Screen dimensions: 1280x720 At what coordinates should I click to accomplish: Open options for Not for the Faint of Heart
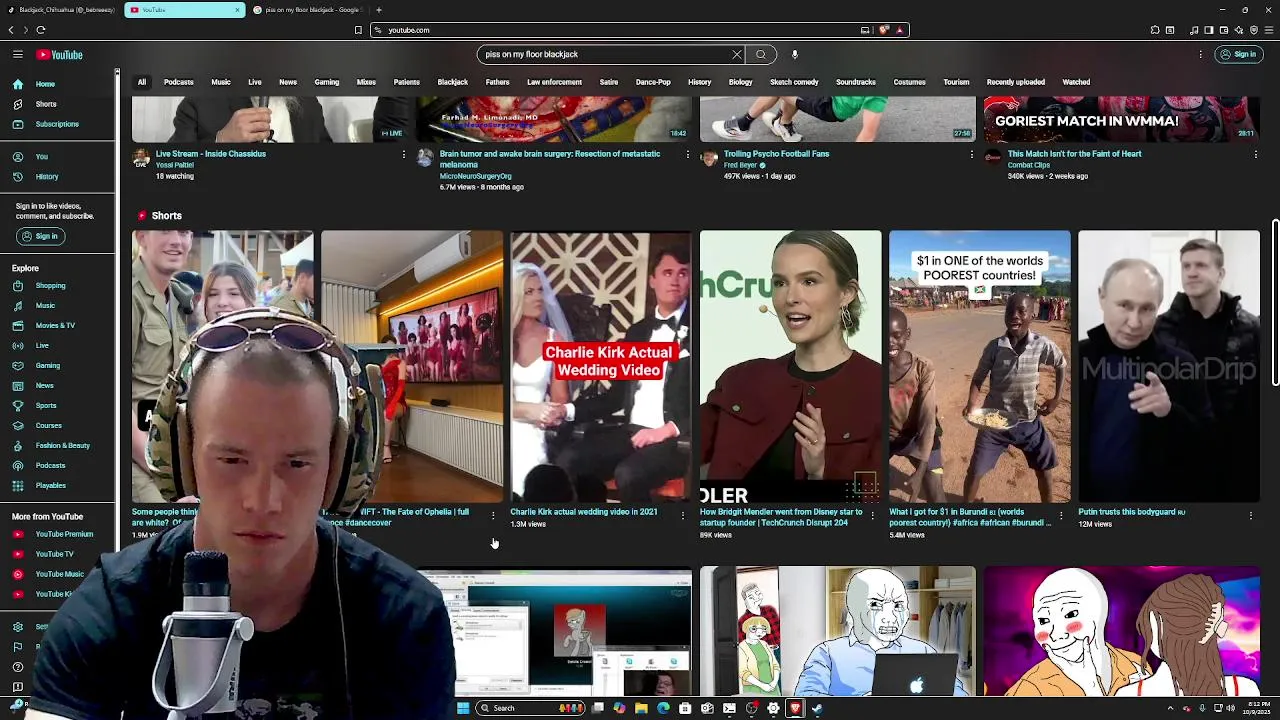pyautogui.click(x=1256, y=154)
